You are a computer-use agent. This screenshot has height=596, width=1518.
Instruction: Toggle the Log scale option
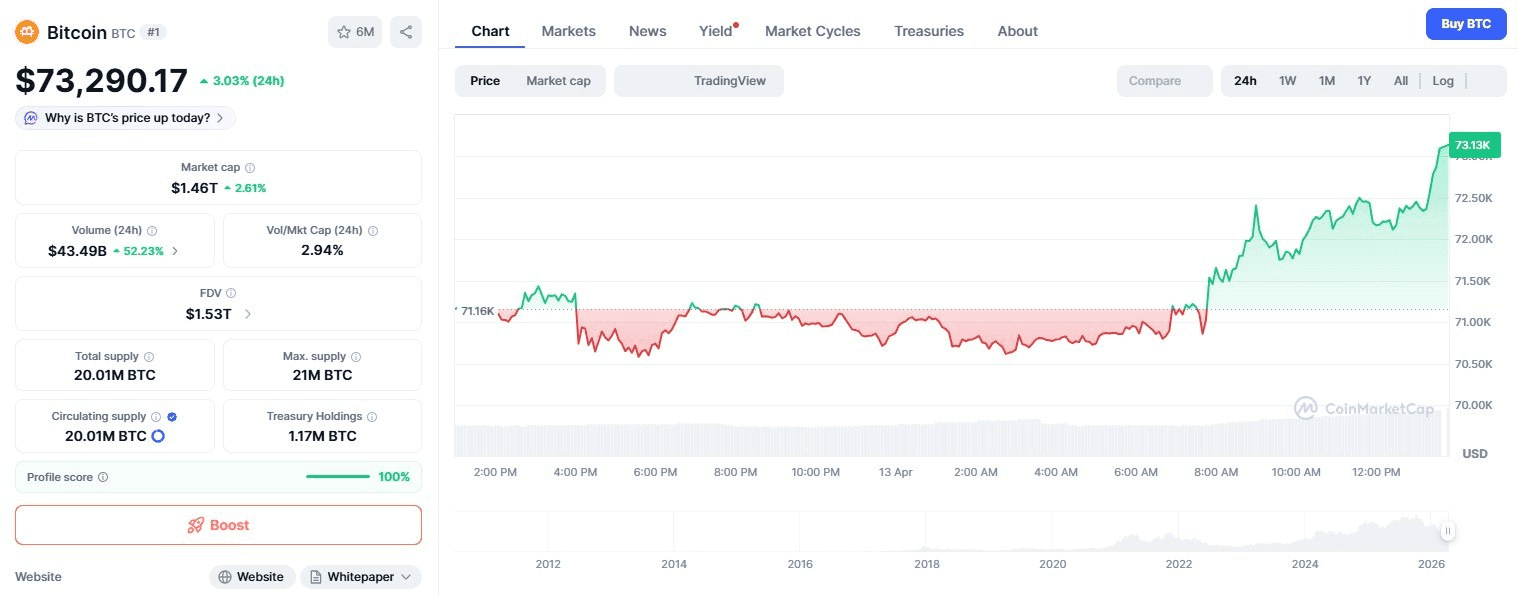[1442, 81]
